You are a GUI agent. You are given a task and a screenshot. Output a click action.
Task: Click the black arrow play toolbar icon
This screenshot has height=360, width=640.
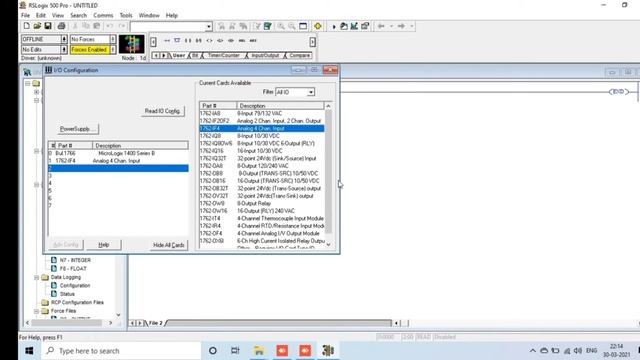(333, 27)
